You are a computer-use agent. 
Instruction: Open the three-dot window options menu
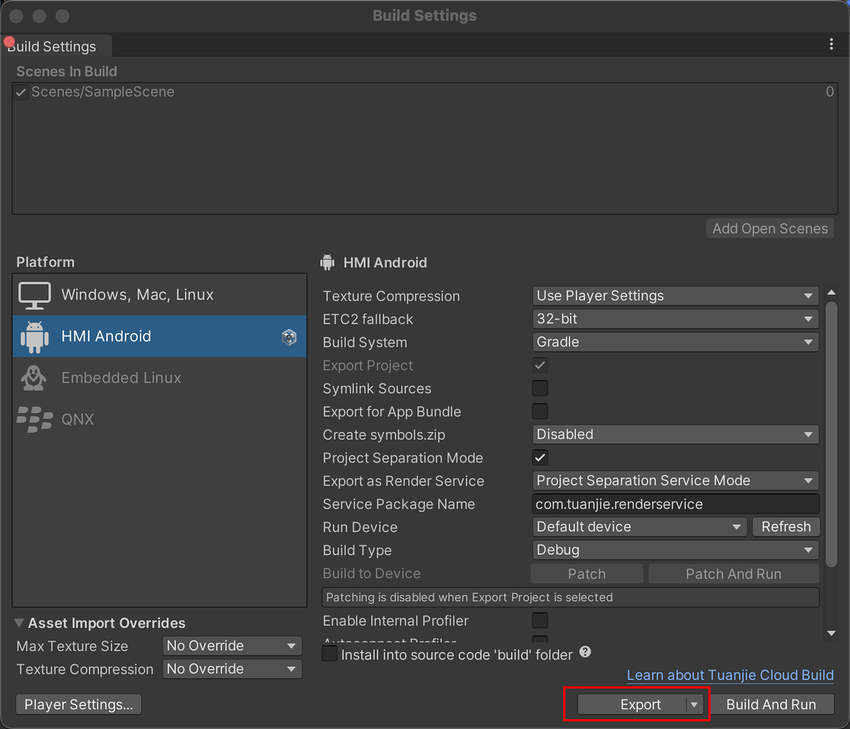(x=831, y=45)
